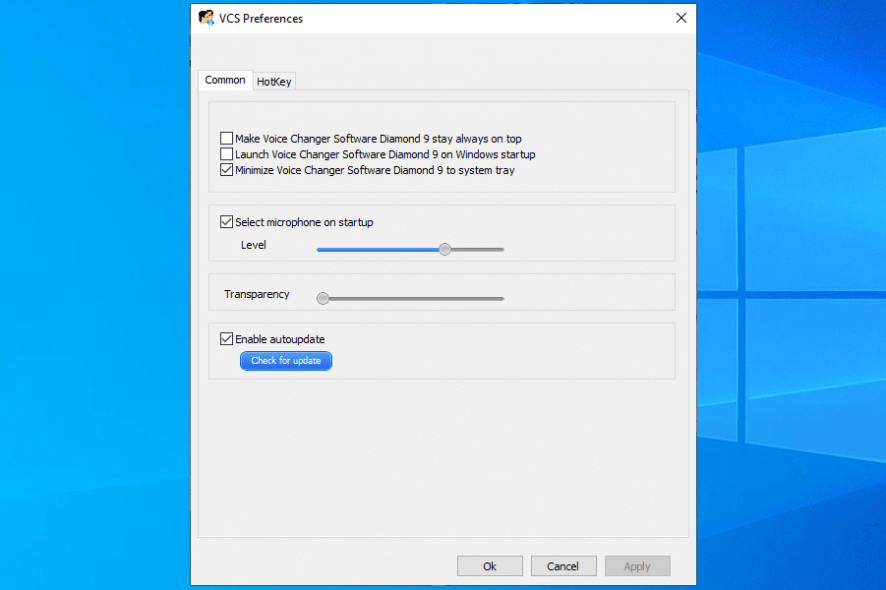Click the VCS Preferences title text

click(x=261, y=19)
